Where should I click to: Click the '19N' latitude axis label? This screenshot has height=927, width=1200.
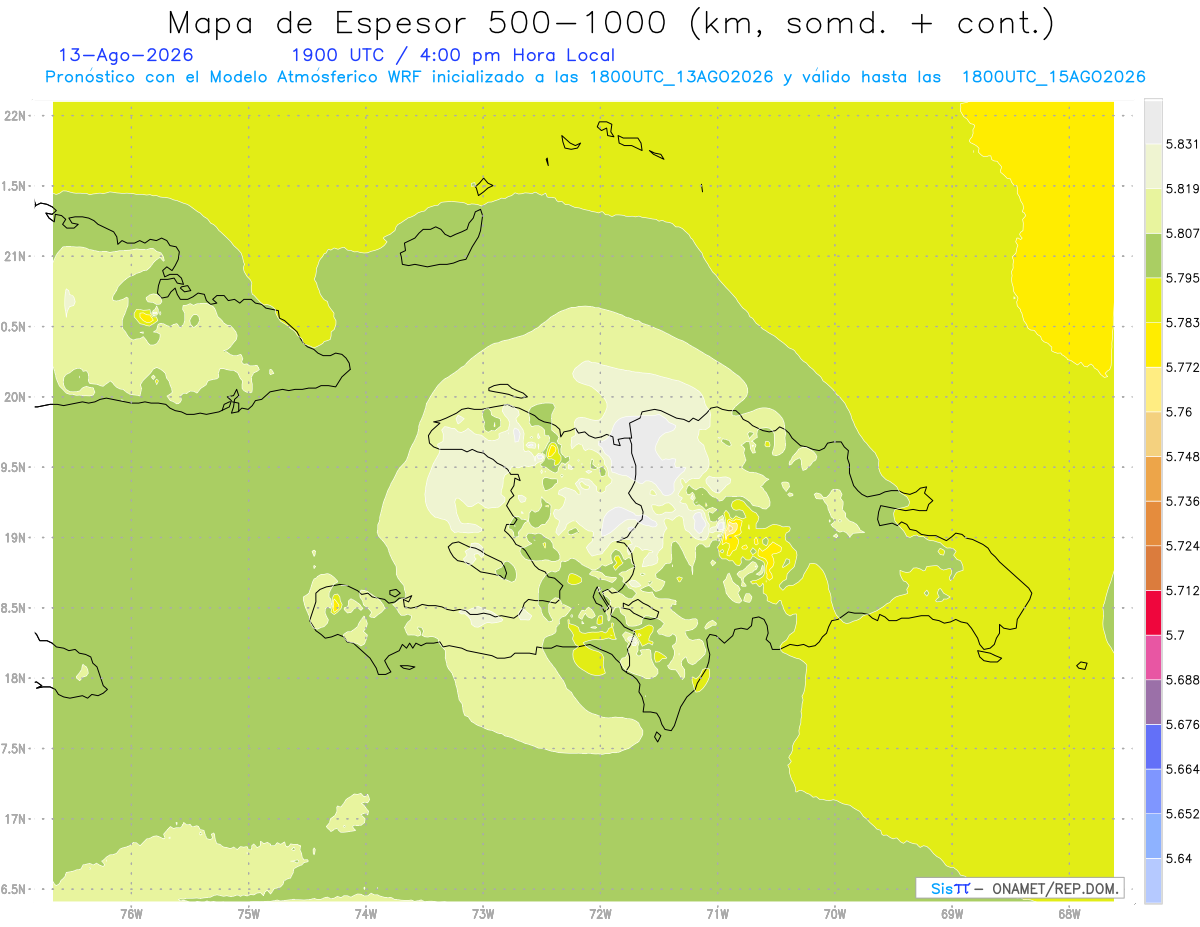15,538
